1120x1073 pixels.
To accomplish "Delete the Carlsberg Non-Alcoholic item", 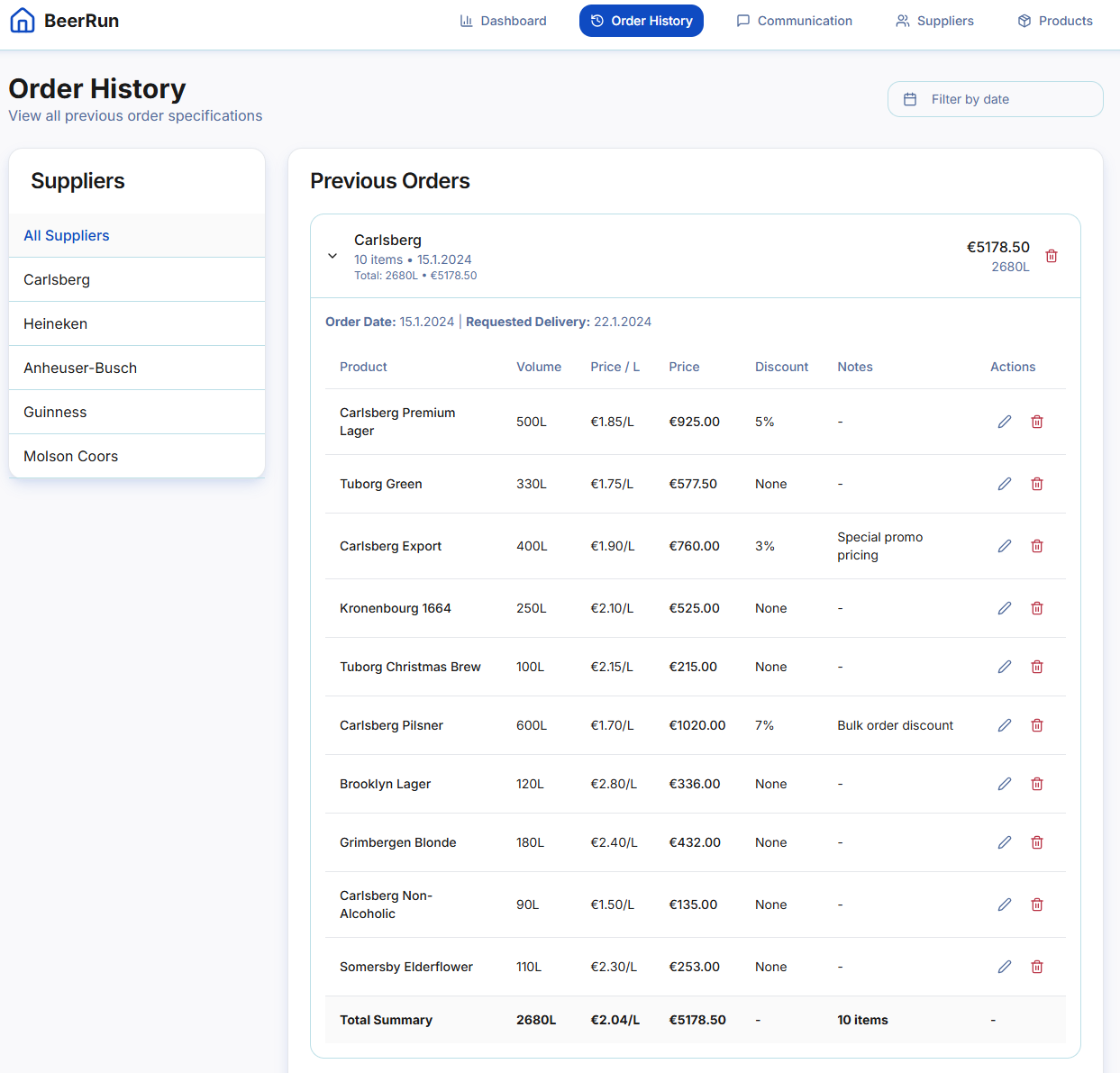I will 1036,905.
